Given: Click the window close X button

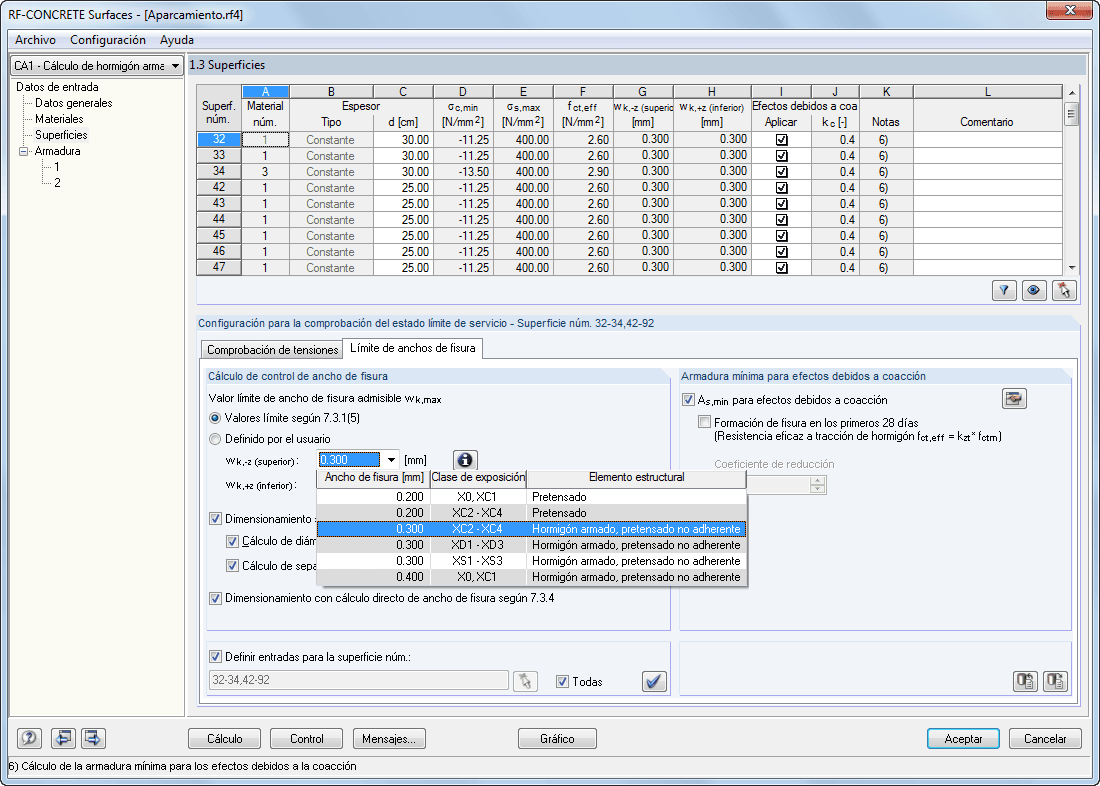Looking at the screenshot, I should pos(1069,10).
